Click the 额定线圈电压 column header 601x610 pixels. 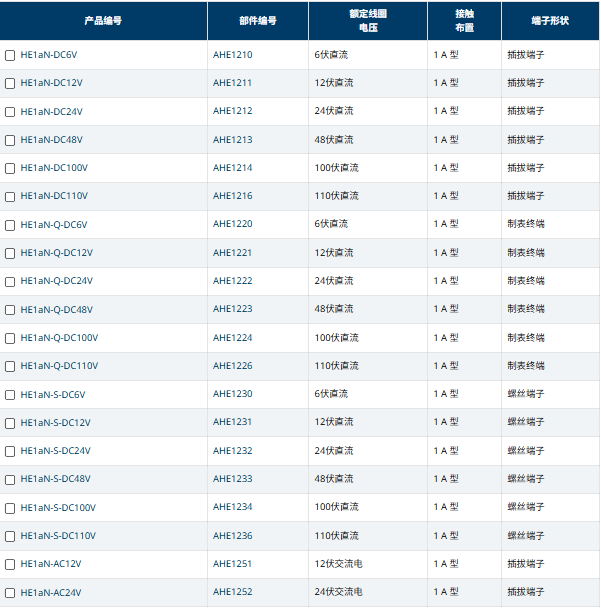367,20
